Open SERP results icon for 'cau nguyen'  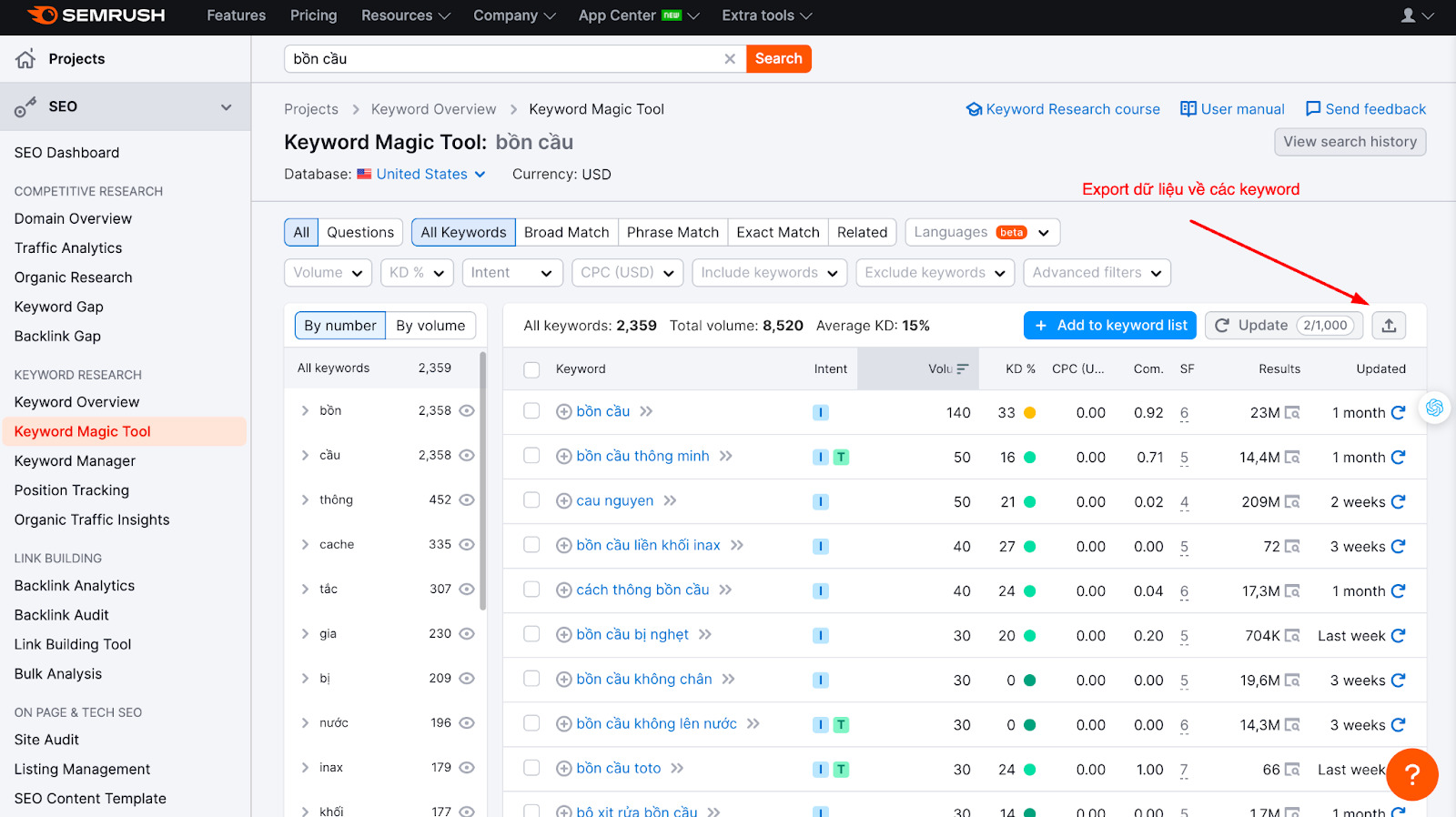point(1292,502)
